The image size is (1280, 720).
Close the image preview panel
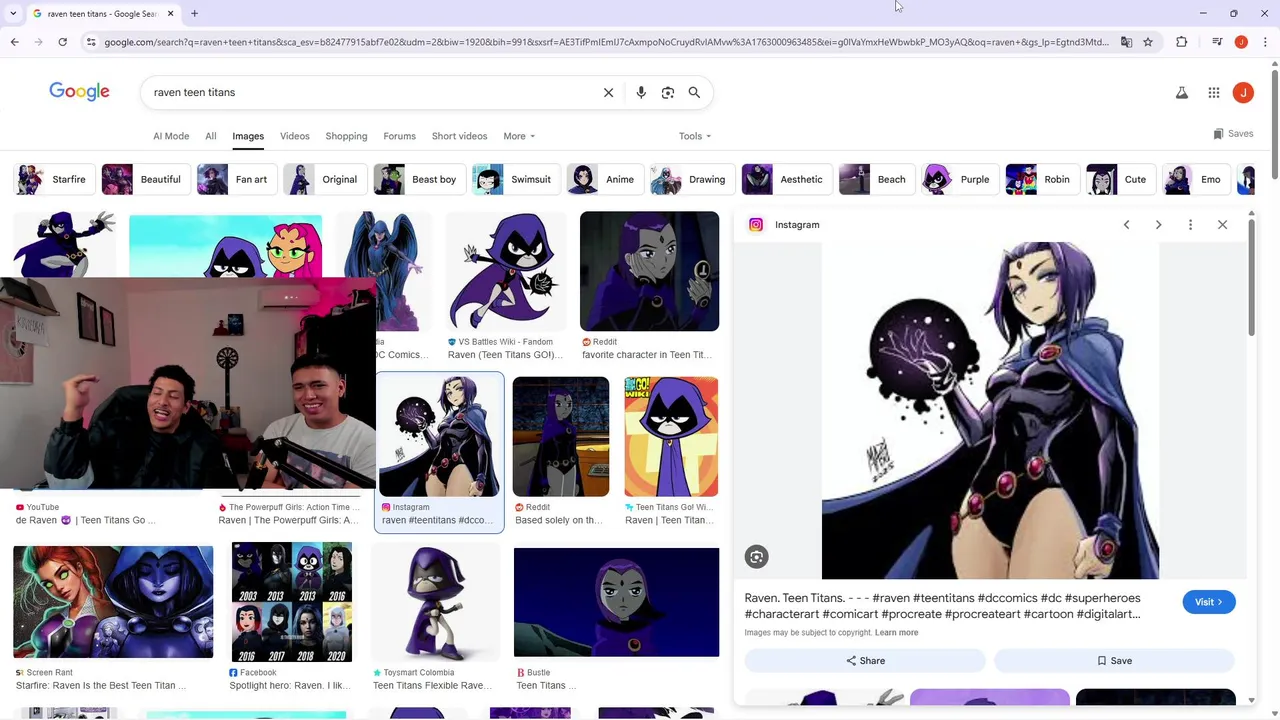coord(1222,224)
